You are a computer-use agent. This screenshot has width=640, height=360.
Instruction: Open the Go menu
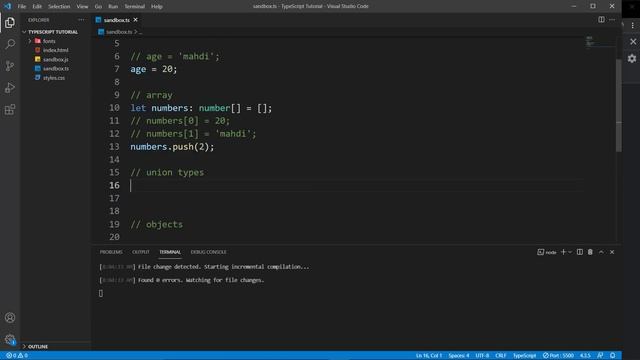tap(98, 7)
